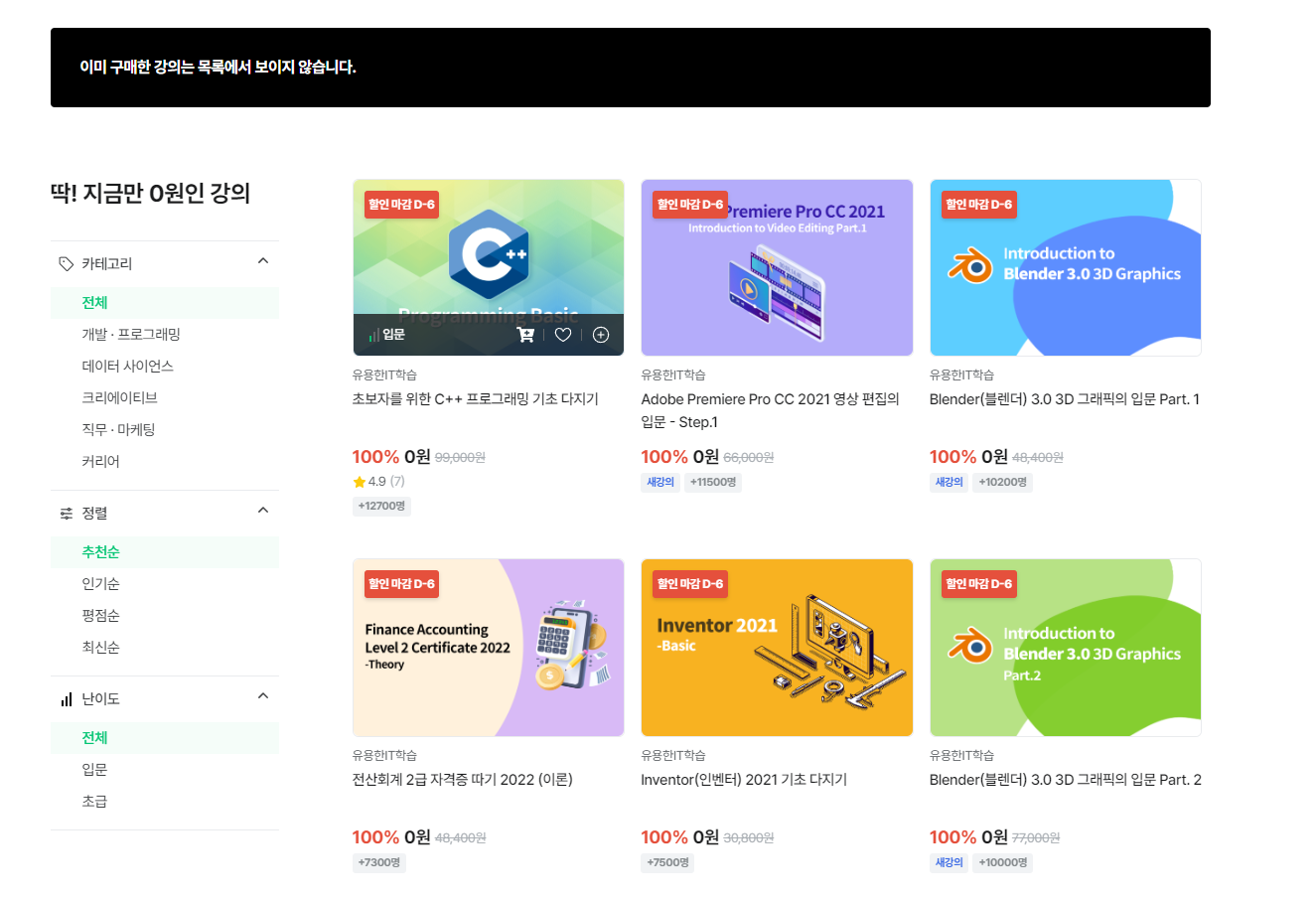Open Blender 3.0 Part.2 thumbnail

coord(1066,648)
